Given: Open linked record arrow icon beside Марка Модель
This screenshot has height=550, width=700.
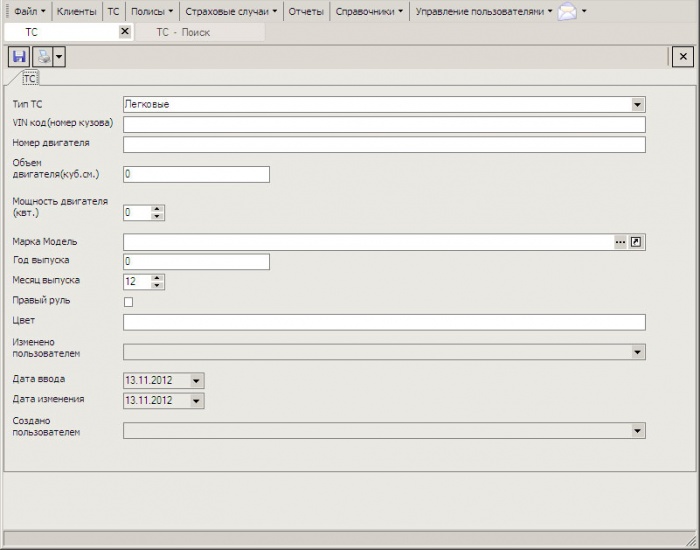Looking at the screenshot, I should point(636,242).
